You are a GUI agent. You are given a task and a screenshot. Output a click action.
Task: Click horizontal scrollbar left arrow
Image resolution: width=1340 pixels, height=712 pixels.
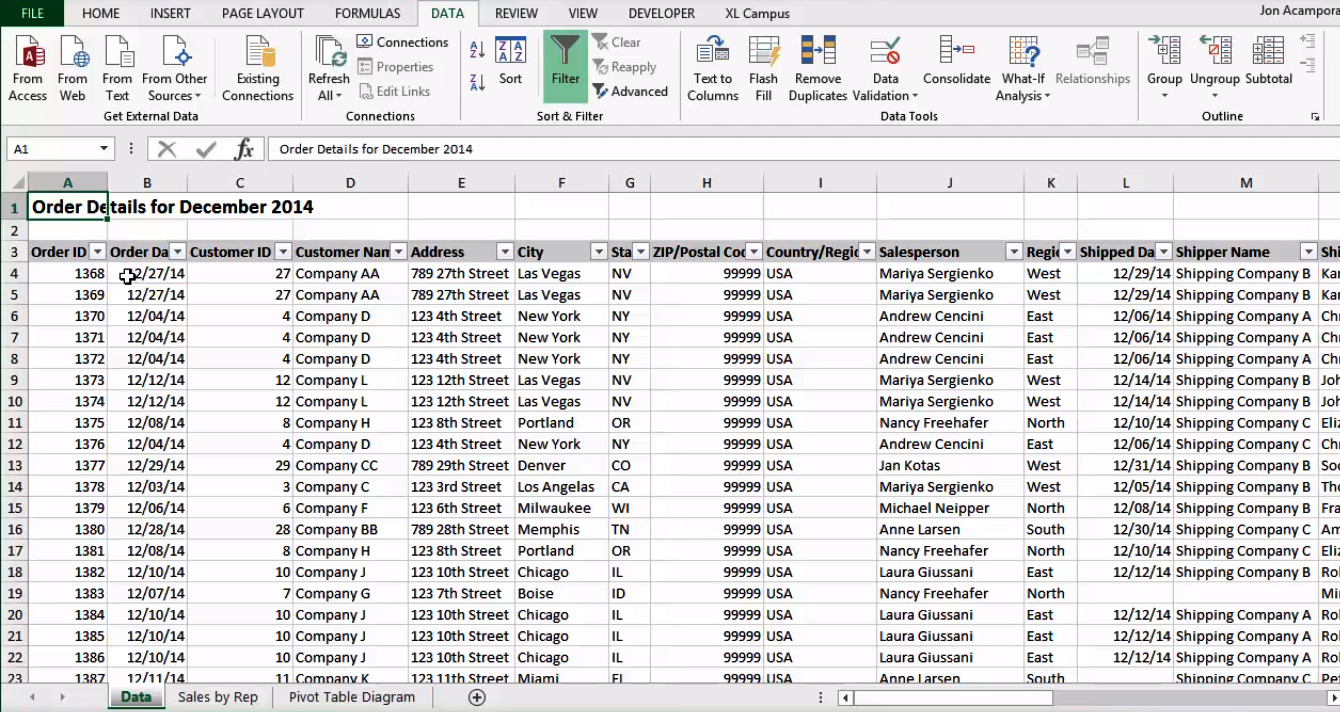coord(846,698)
